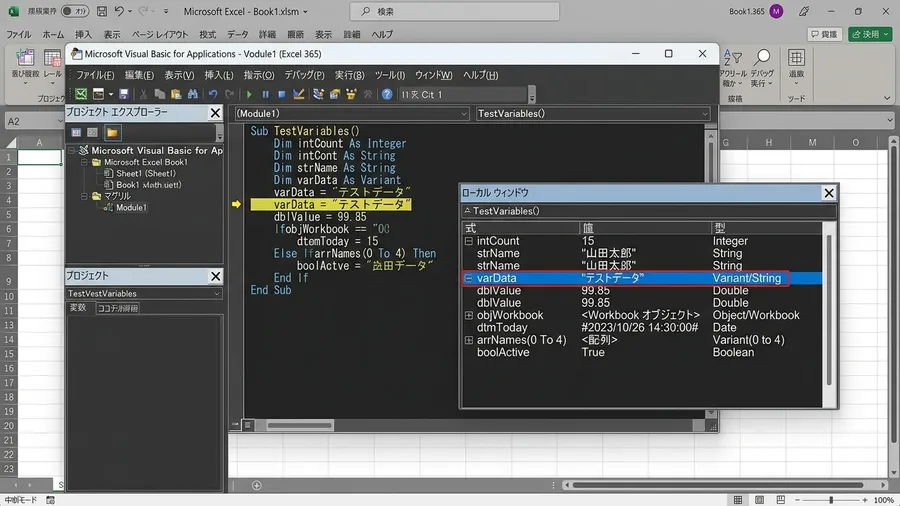Screen dimensions: 900x506
Task: Open the VBA Debug menu デバッグ
Action: coord(304,75)
